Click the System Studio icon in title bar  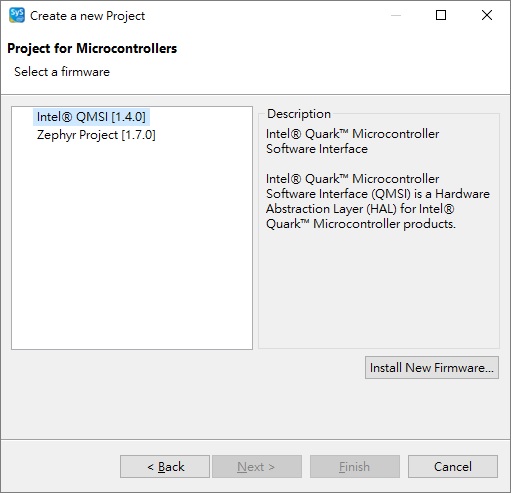pos(17,15)
